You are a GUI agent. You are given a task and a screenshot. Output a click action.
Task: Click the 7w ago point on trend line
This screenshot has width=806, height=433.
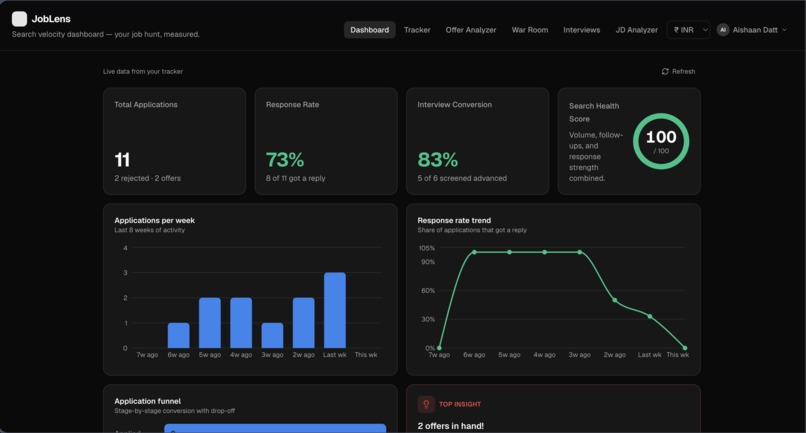439,348
